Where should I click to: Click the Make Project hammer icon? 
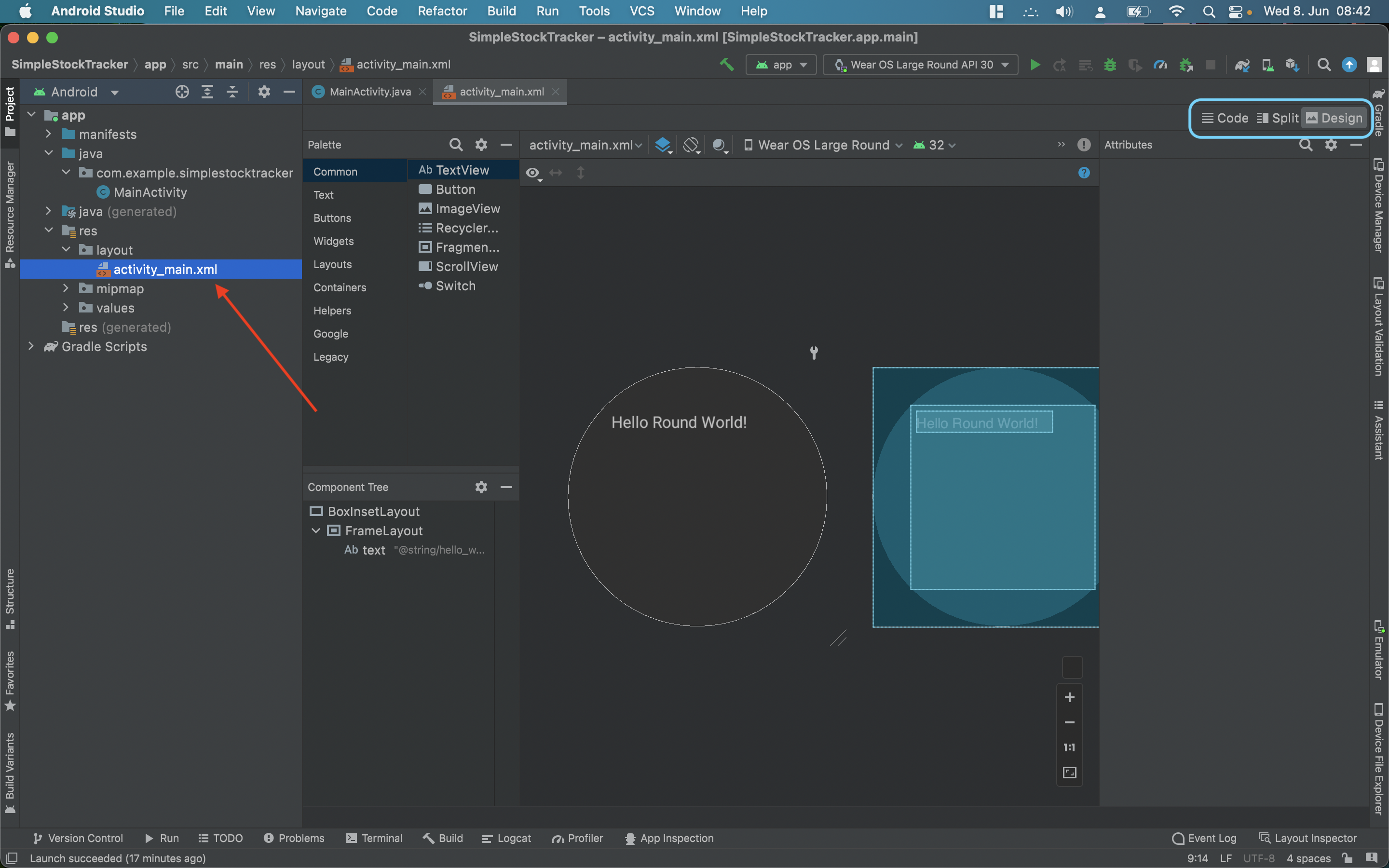[x=727, y=65]
